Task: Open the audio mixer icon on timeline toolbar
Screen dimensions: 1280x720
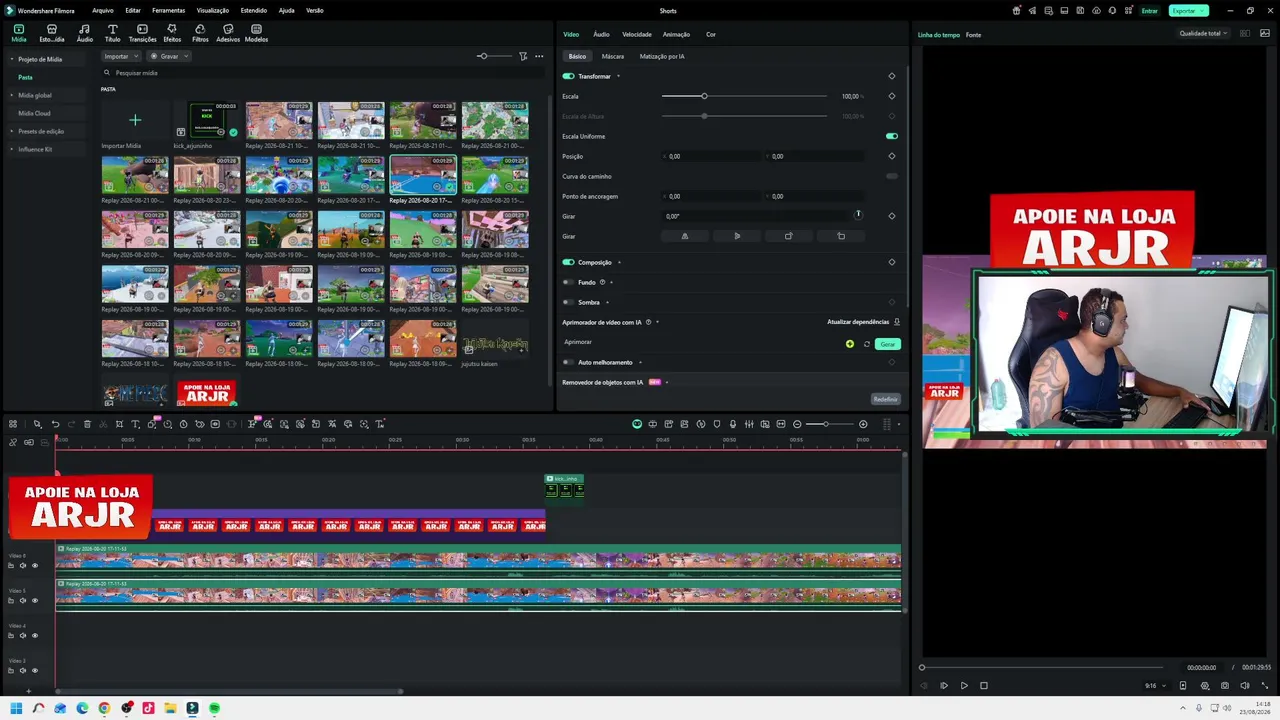Action: coord(749,424)
